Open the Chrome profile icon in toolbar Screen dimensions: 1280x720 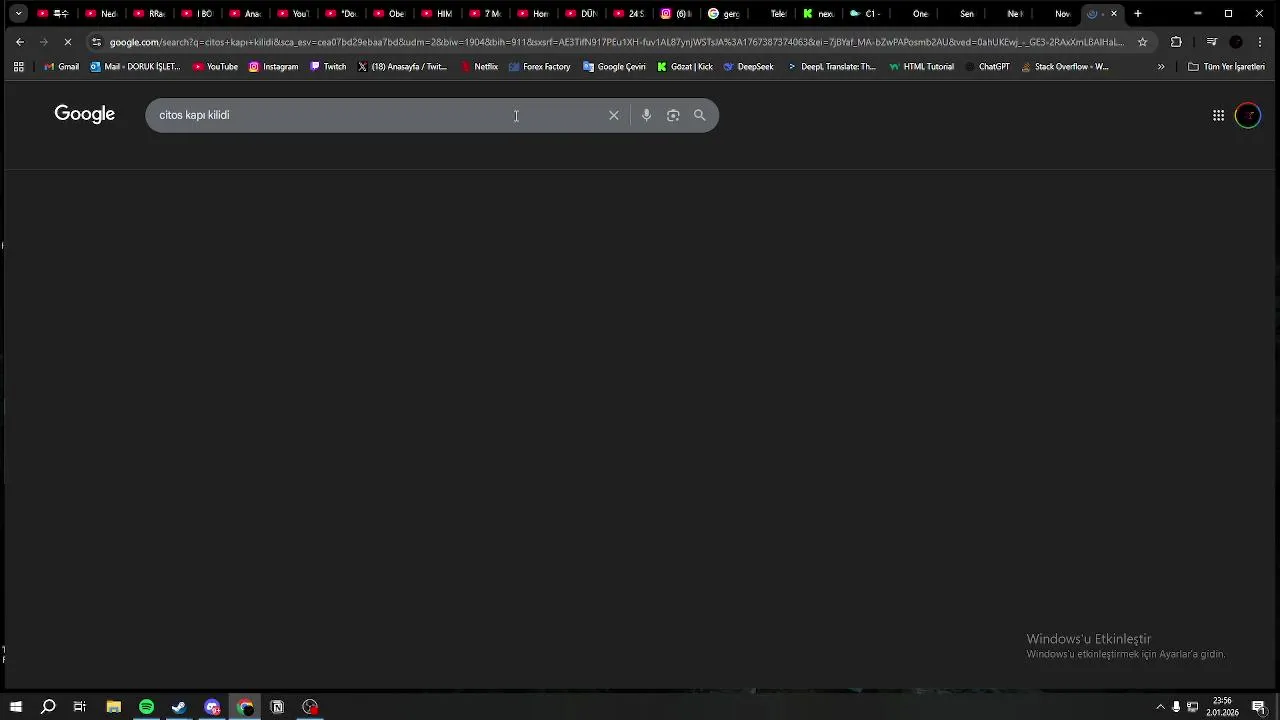point(1236,42)
